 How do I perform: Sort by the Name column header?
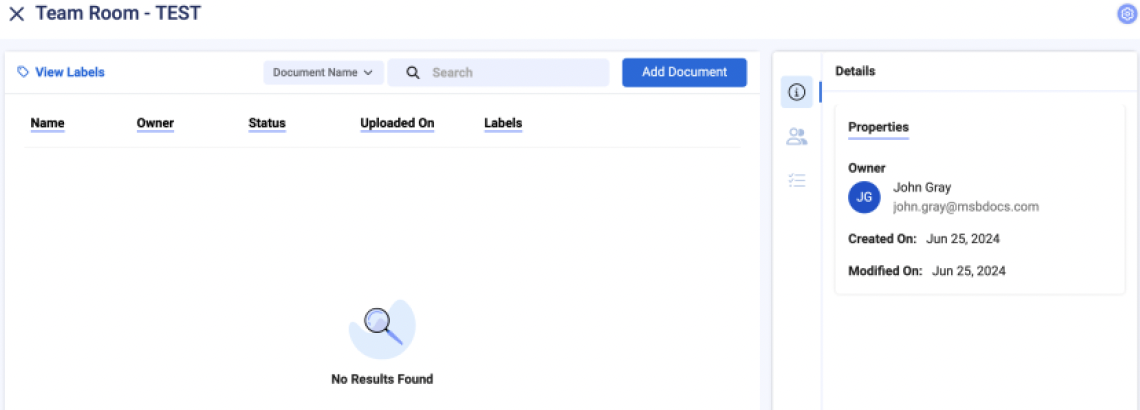[47, 123]
